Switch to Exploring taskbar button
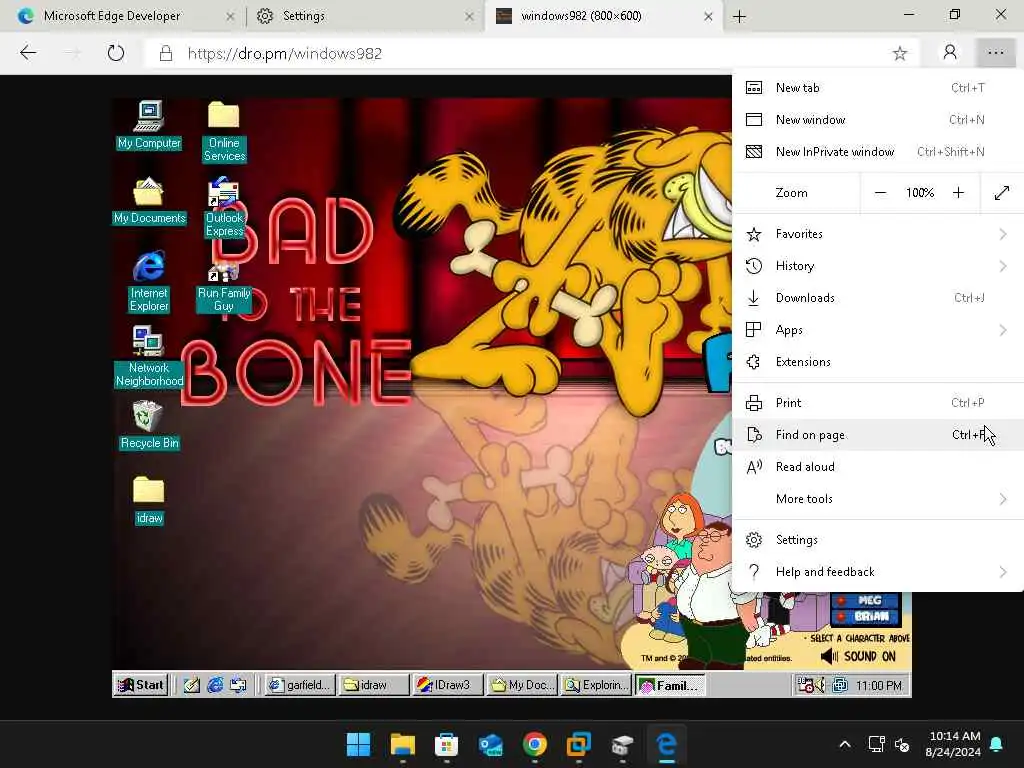The height and width of the screenshot is (768, 1024). (596, 685)
